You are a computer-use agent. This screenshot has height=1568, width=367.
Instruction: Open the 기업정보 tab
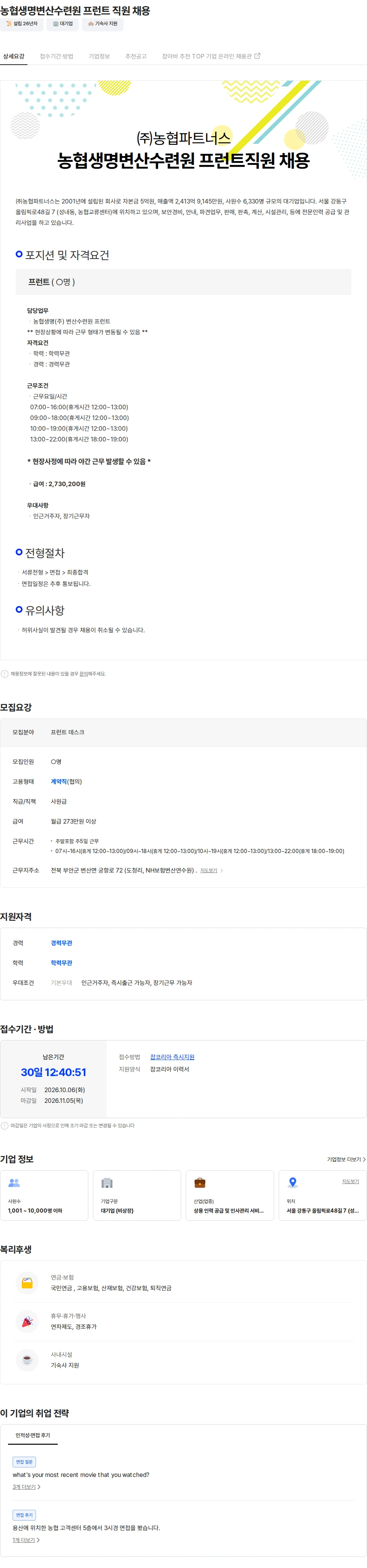coord(99,56)
